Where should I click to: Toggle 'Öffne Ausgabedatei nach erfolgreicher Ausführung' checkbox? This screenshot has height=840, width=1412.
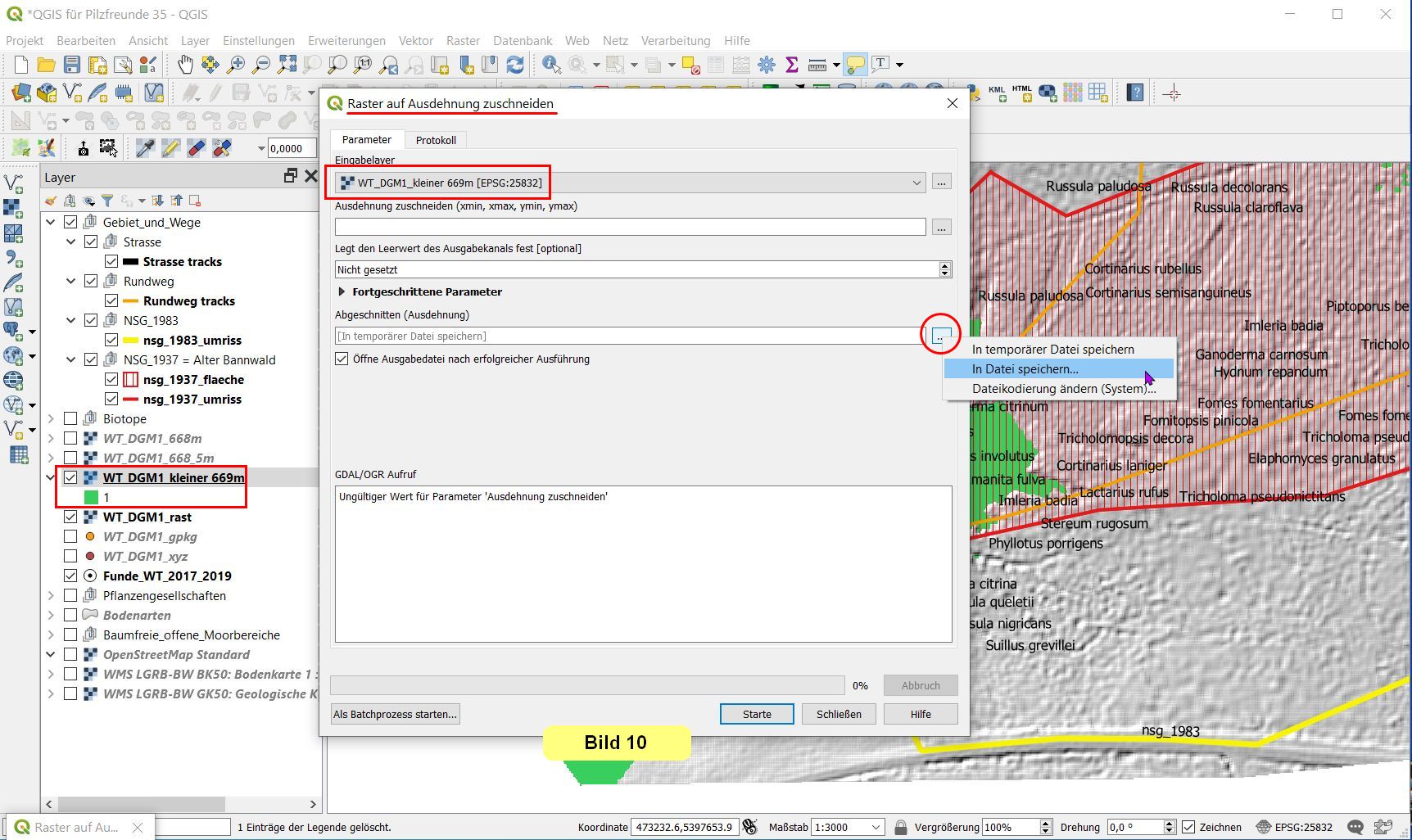pyautogui.click(x=342, y=359)
